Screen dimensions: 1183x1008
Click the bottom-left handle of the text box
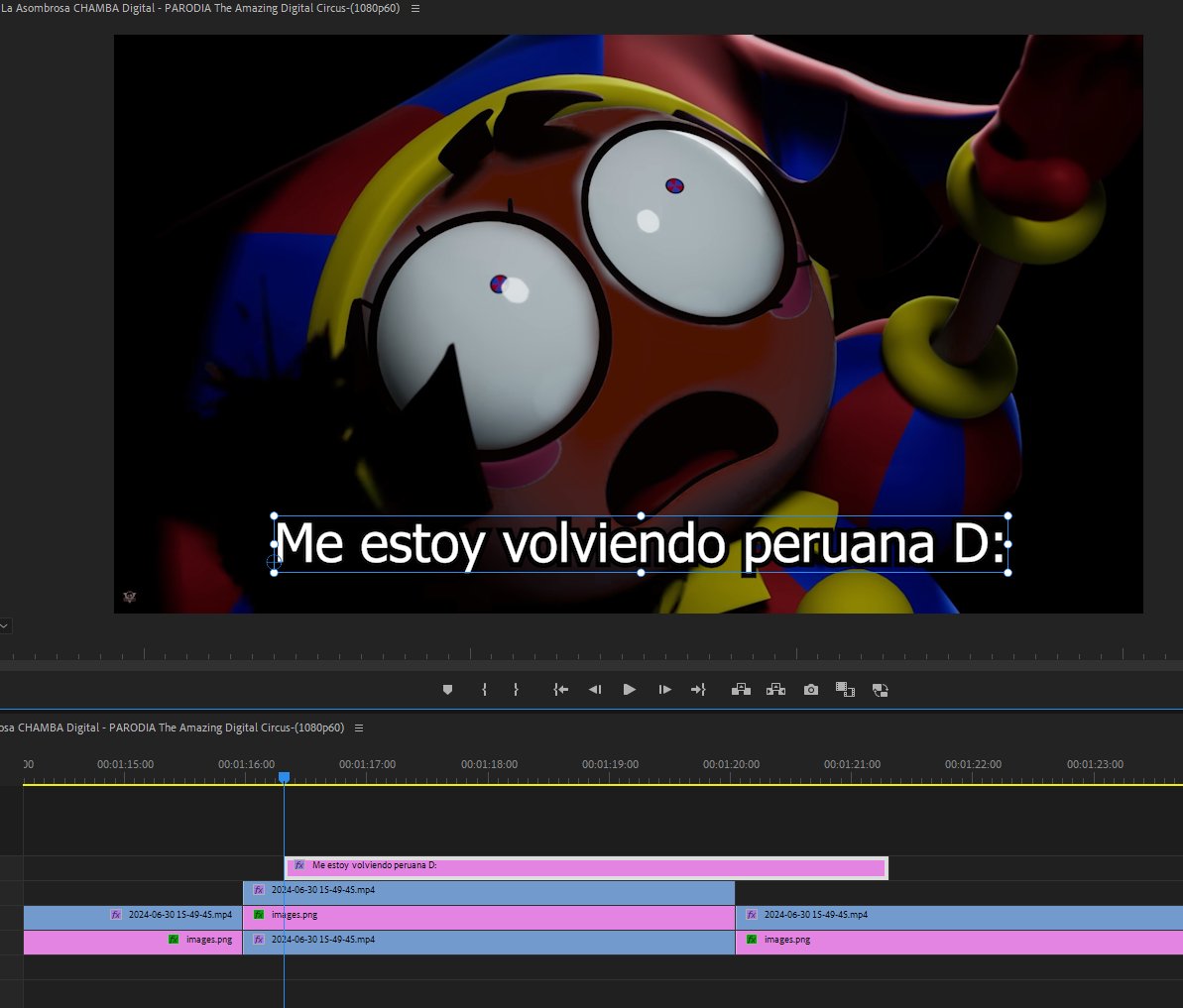[x=274, y=572]
